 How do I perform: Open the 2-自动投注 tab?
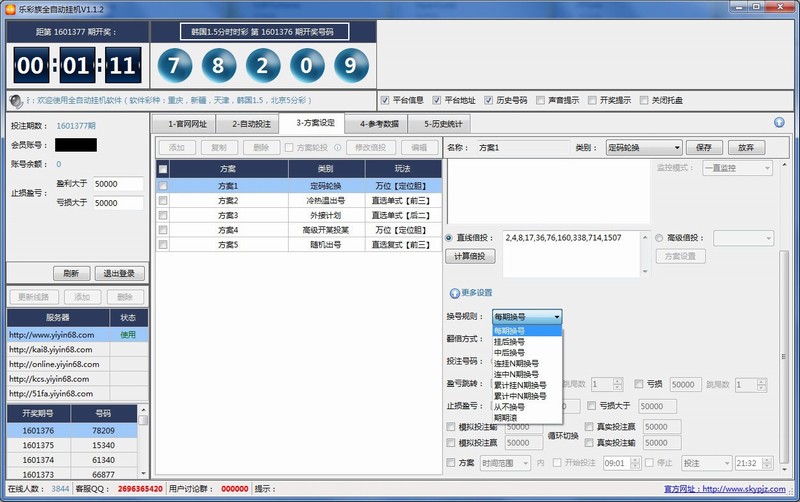[251, 124]
